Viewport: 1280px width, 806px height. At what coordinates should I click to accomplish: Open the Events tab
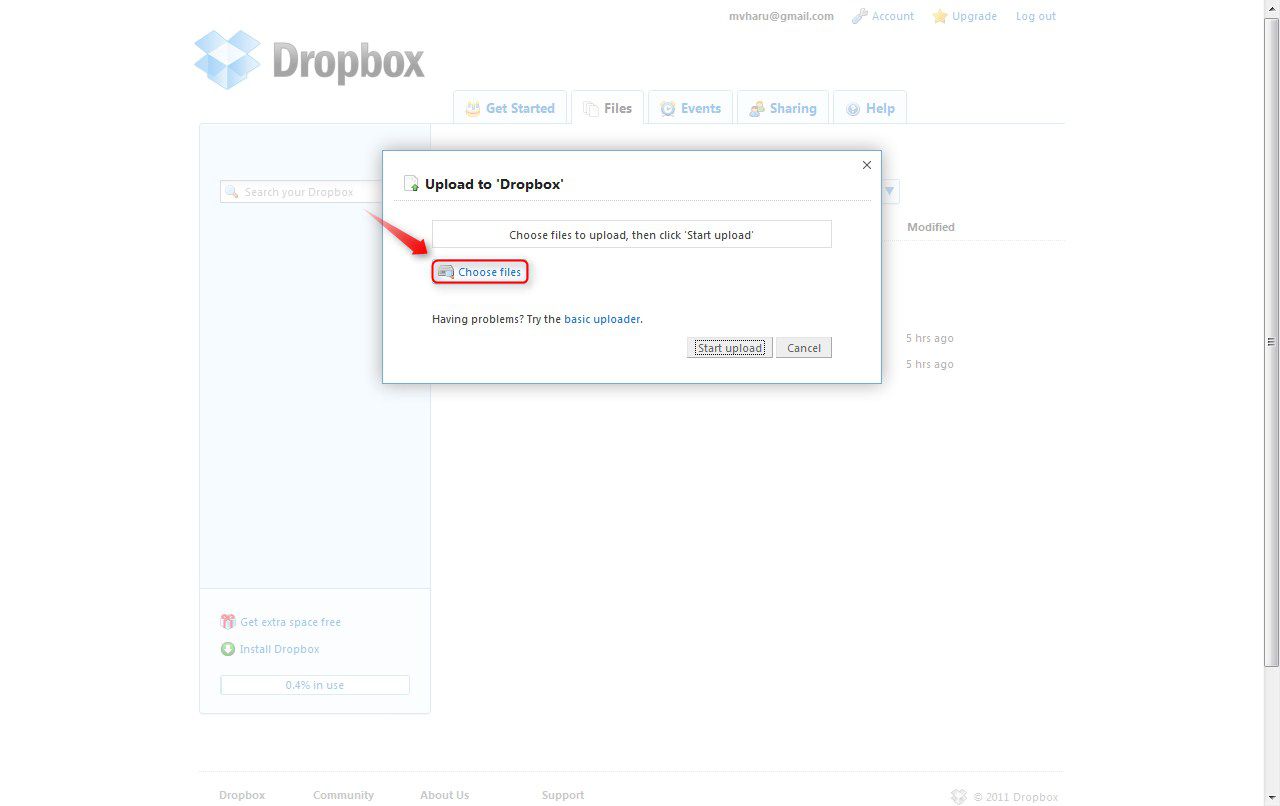pos(690,108)
